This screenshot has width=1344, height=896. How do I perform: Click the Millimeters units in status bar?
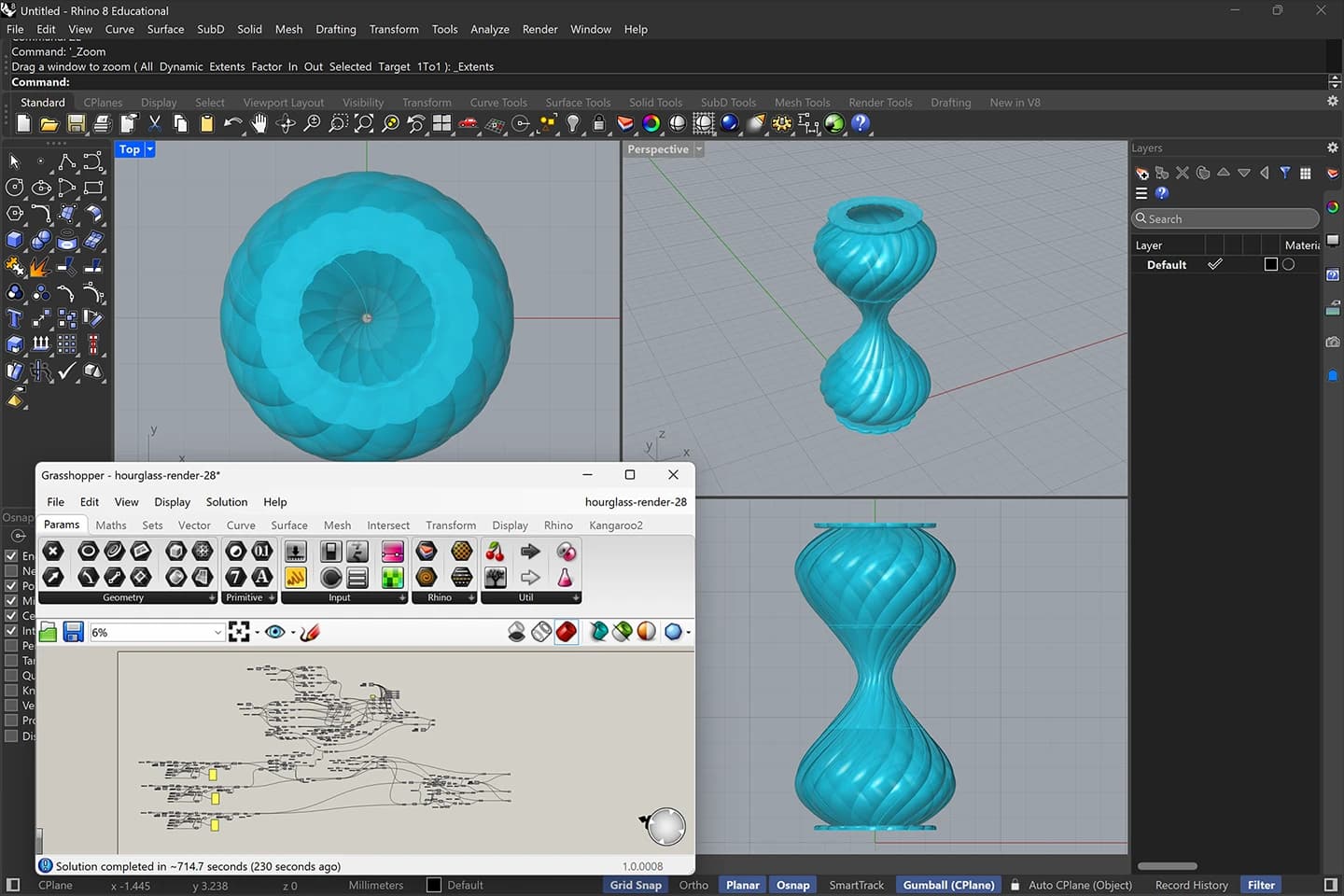376,885
